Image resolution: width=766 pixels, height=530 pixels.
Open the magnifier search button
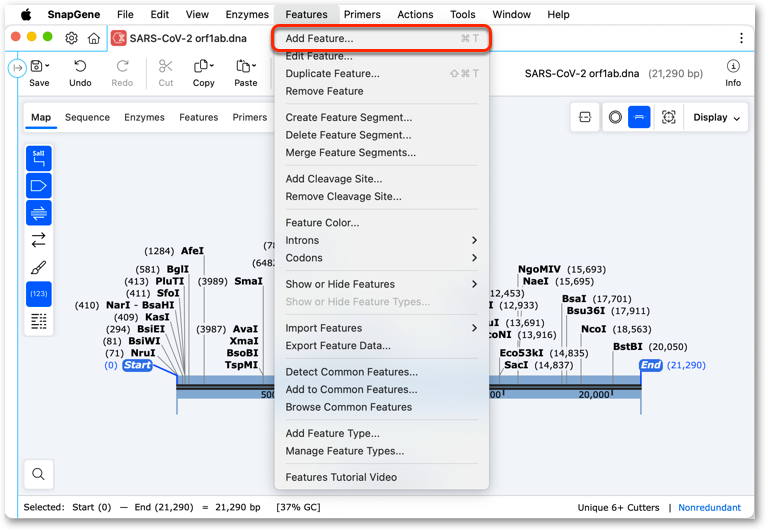(39, 474)
